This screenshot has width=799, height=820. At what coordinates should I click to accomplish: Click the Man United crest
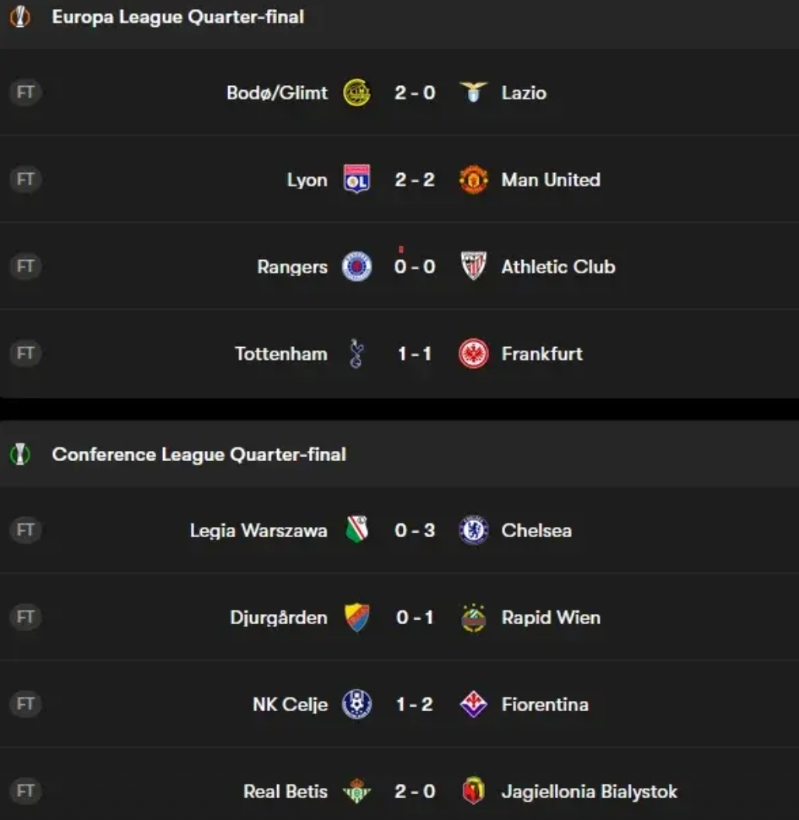(474, 179)
